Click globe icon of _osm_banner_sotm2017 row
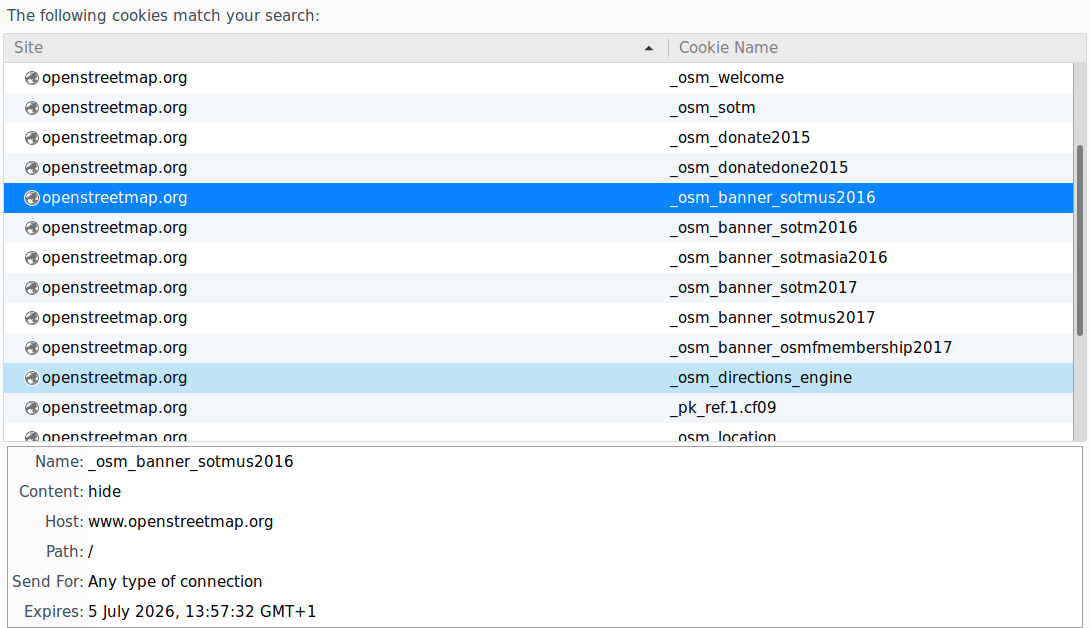The width and height of the screenshot is (1090, 628). click(31, 287)
